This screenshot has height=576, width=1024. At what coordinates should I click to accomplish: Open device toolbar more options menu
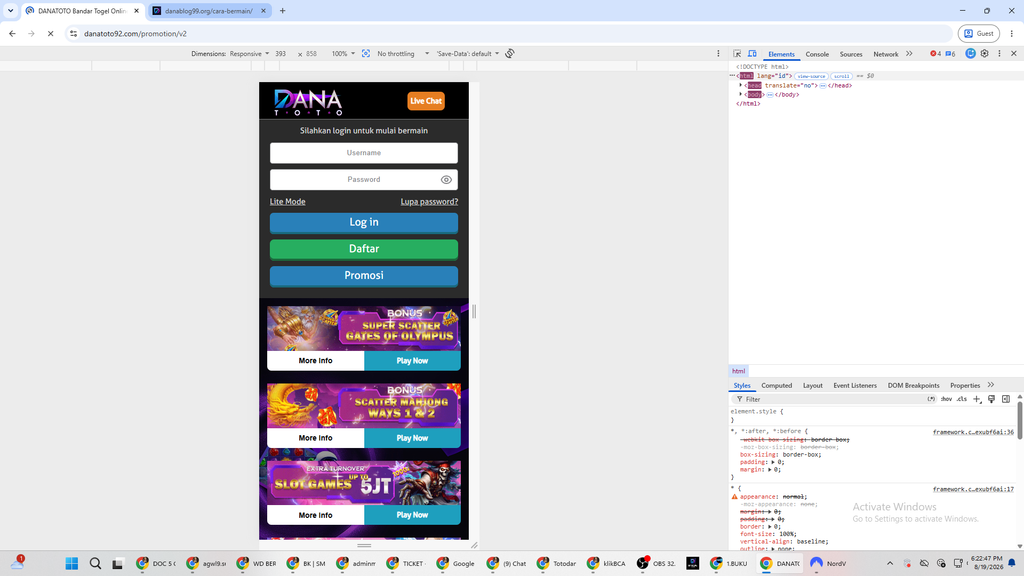(x=718, y=54)
